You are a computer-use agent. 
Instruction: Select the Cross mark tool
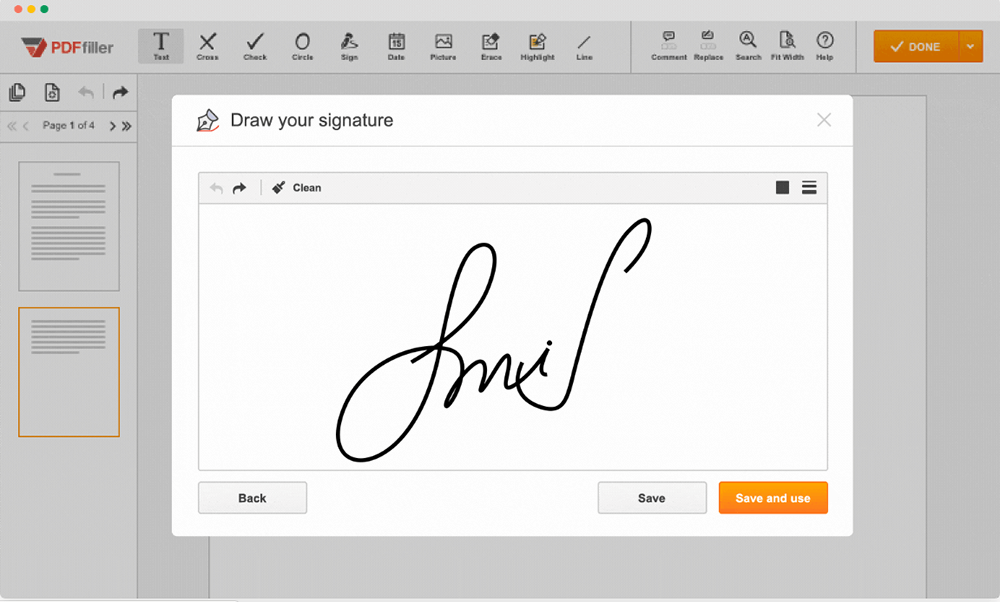[207, 46]
